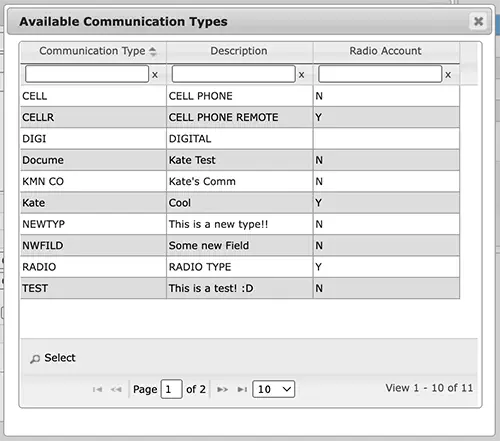The height and width of the screenshot is (441, 500).
Task: Sort by Communication Type column header
Action: pyautogui.click(x=93, y=51)
